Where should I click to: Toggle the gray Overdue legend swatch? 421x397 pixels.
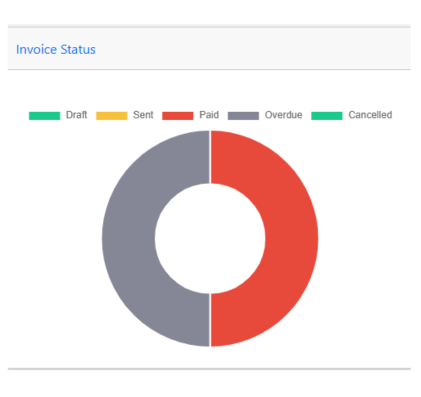coord(243,115)
